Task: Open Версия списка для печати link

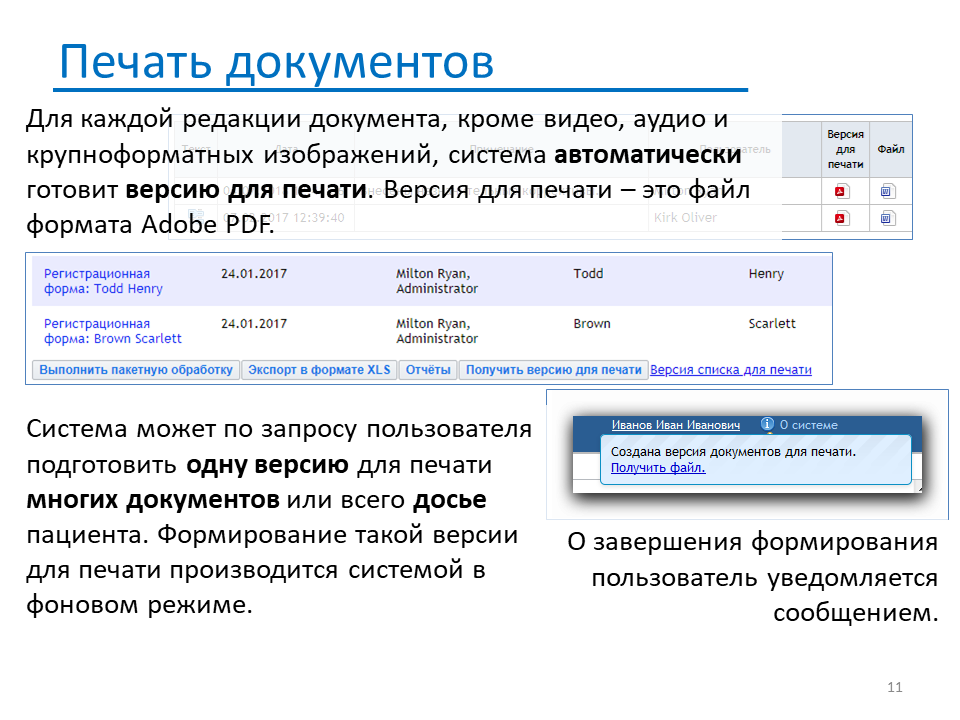Action: click(x=731, y=370)
